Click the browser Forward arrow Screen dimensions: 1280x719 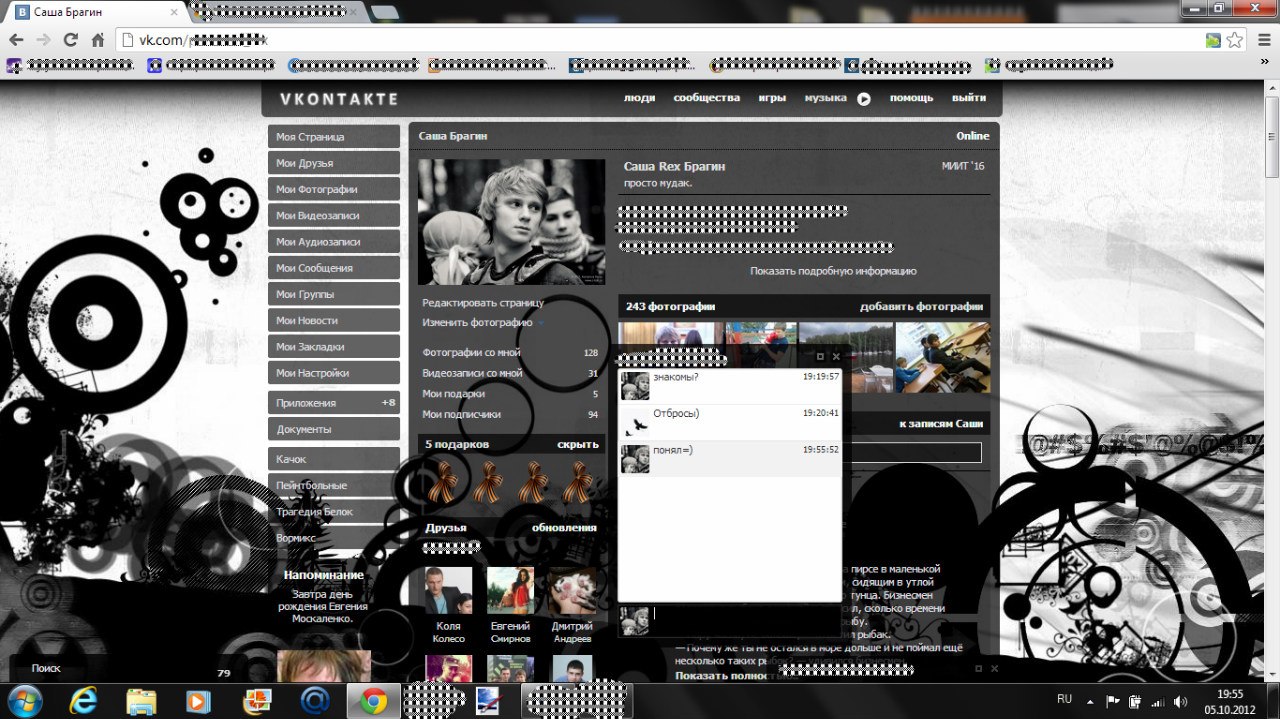click(43, 40)
